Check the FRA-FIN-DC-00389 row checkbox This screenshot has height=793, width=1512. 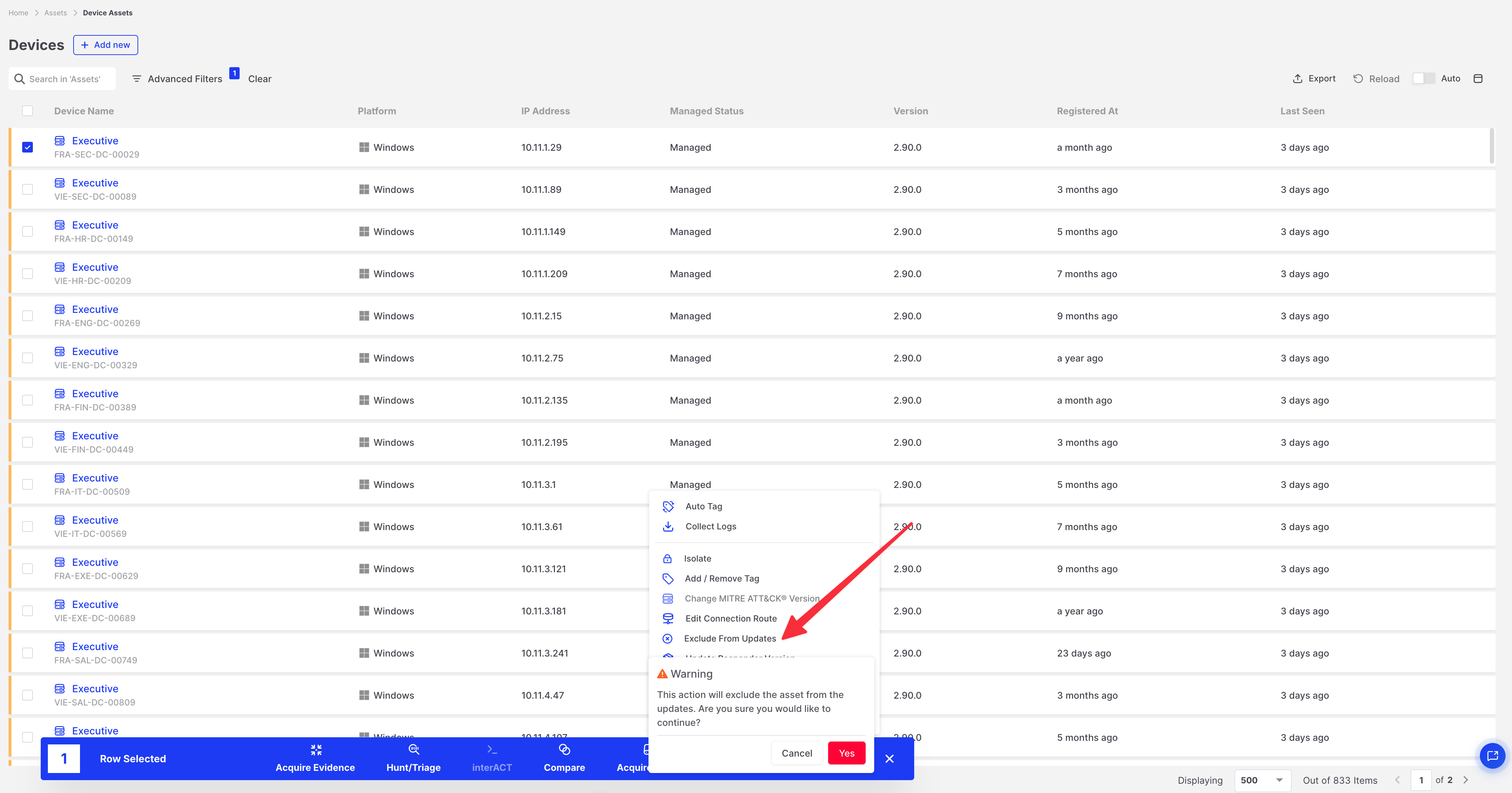tap(27, 400)
